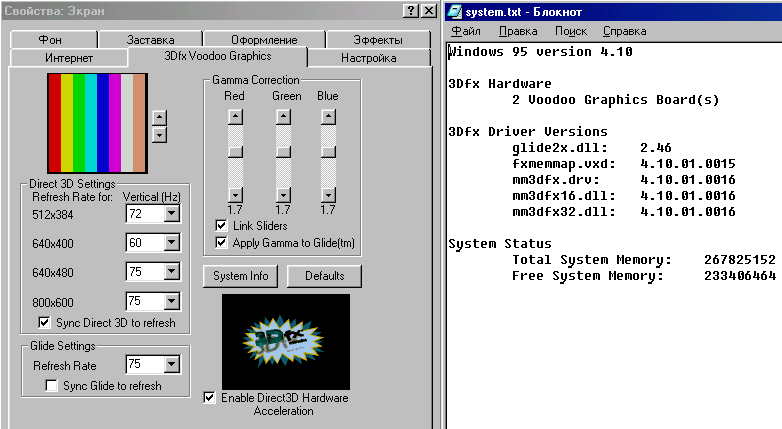This screenshot has height=429, width=782.
Task: Click '2 Voodoo Graphics Board(s)' text
Action: pos(615,100)
